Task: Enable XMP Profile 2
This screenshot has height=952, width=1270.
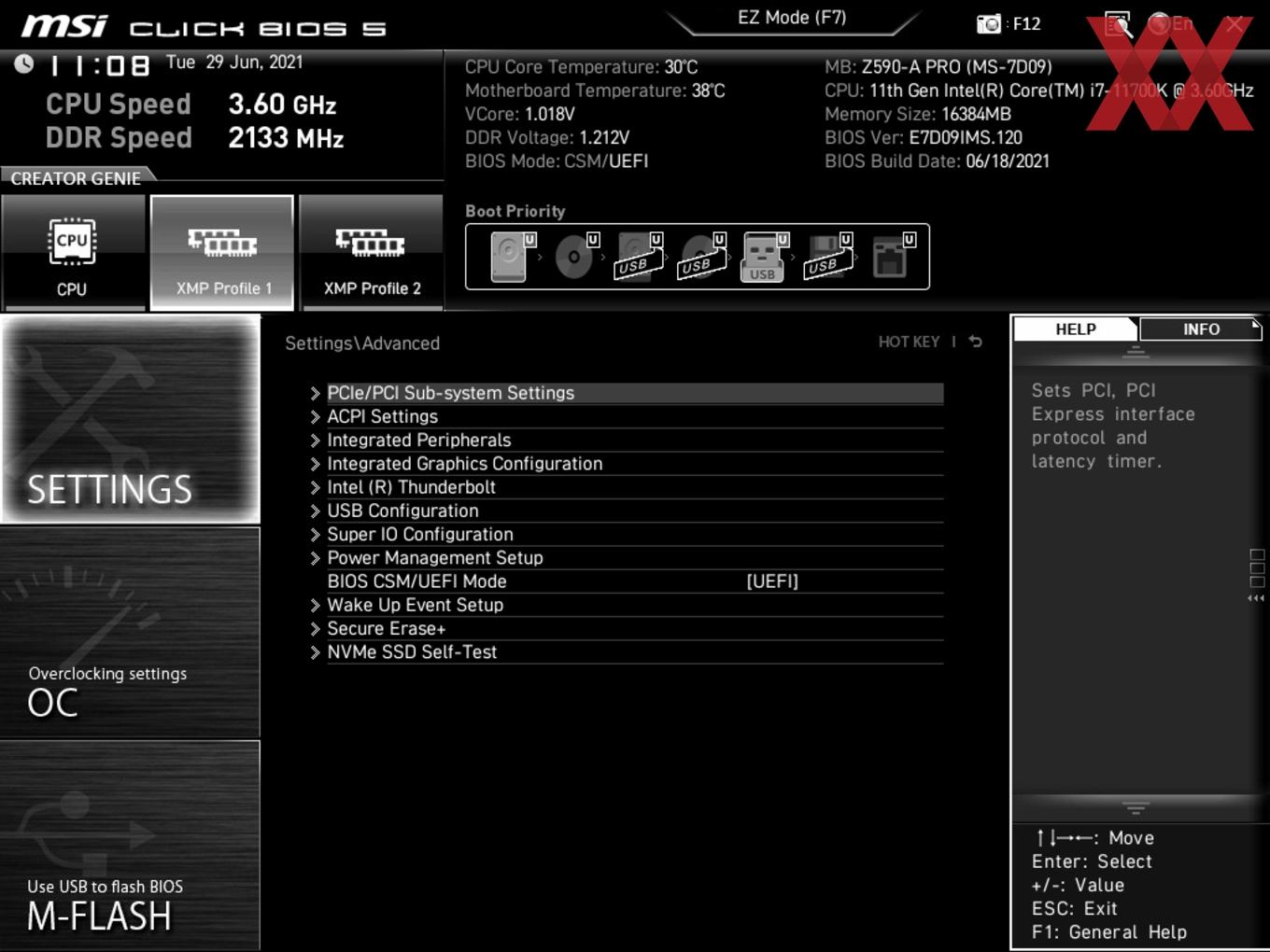Action: point(372,252)
